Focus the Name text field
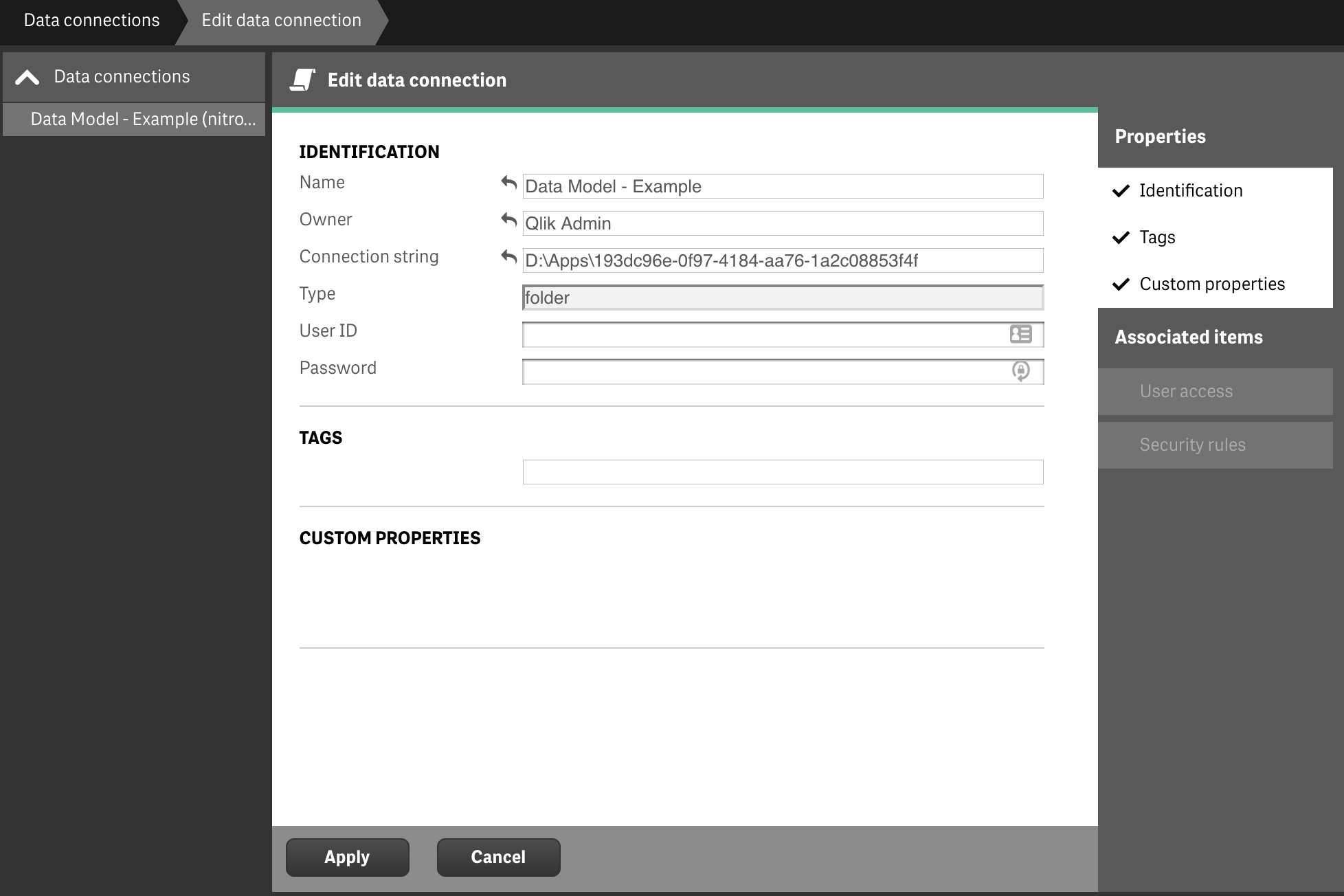 pos(783,187)
